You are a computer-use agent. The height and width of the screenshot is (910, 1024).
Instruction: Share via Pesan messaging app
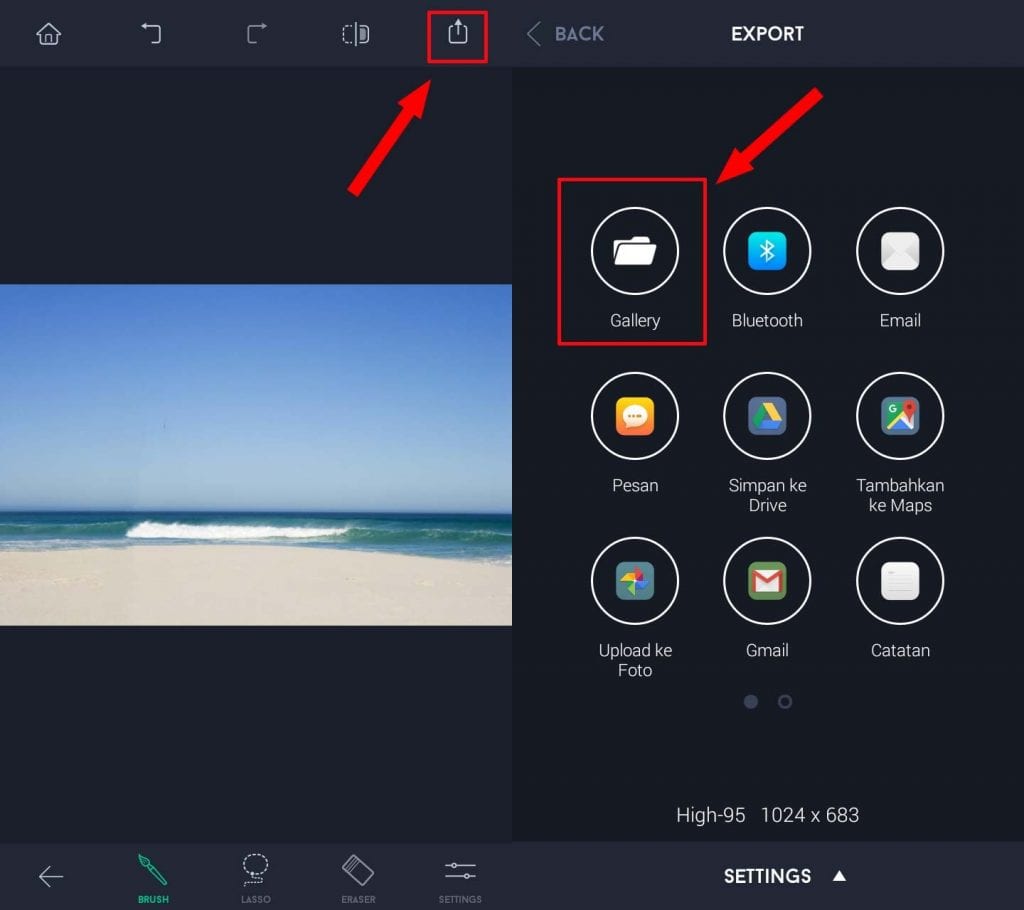(635, 416)
